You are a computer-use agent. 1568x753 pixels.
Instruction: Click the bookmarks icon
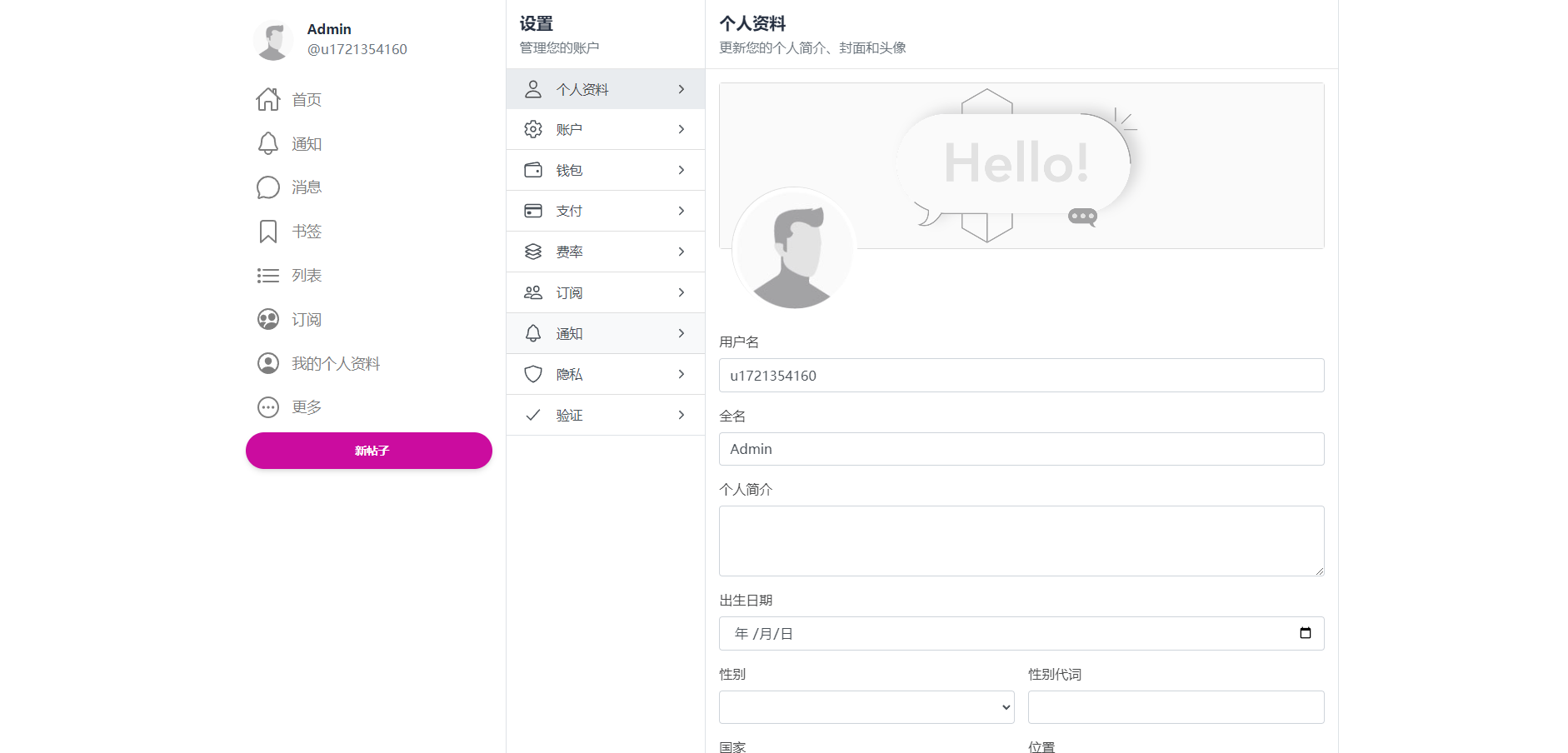click(268, 232)
